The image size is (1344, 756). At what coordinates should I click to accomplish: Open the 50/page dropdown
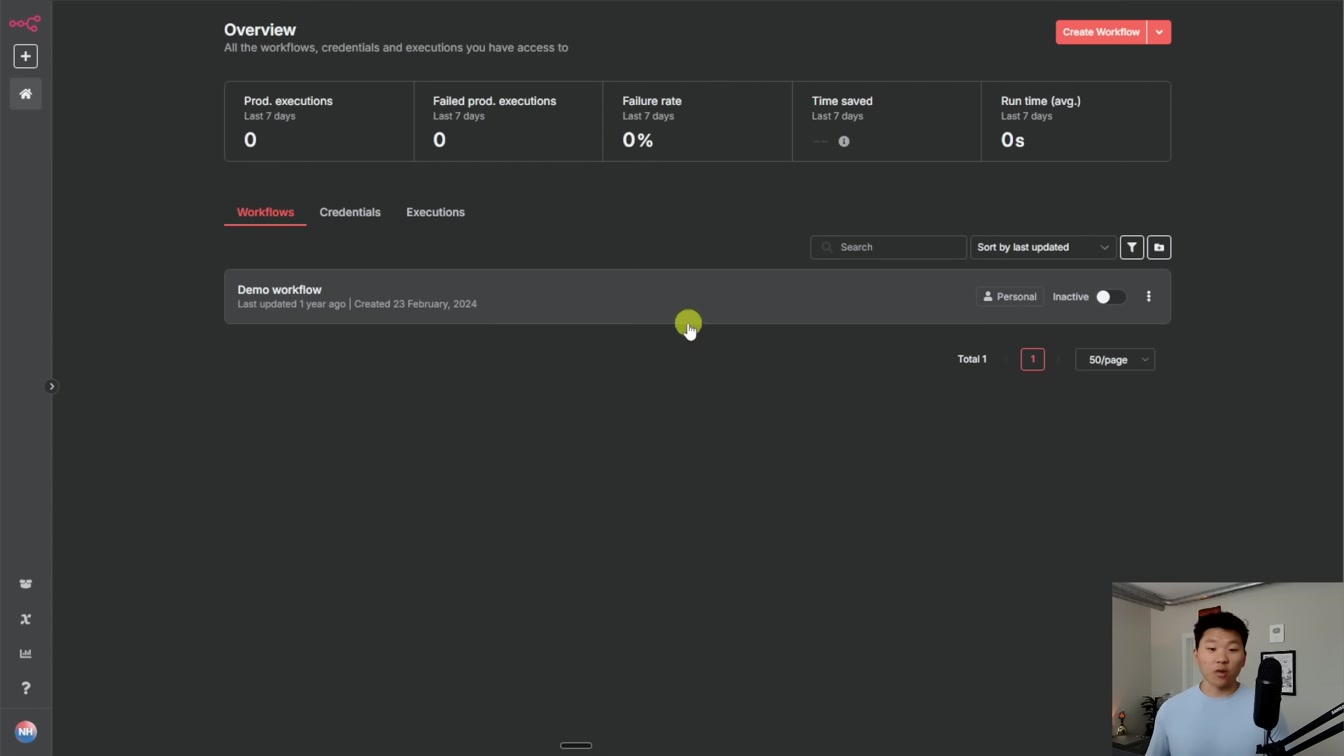pyautogui.click(x=1115, y=359)
